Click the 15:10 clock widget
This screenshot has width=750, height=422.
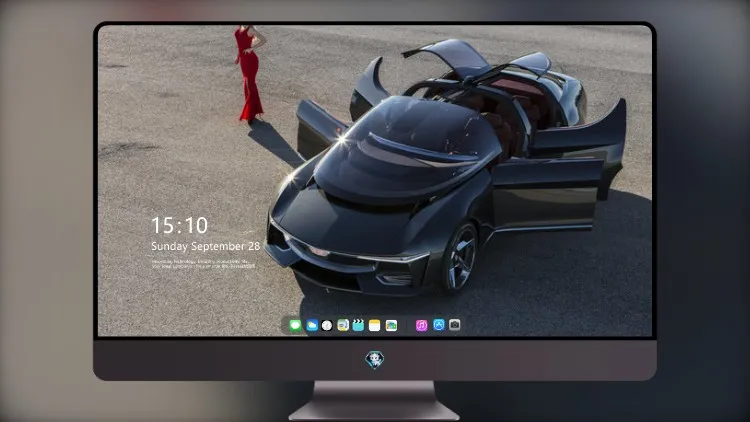click(x=179, y=225)
